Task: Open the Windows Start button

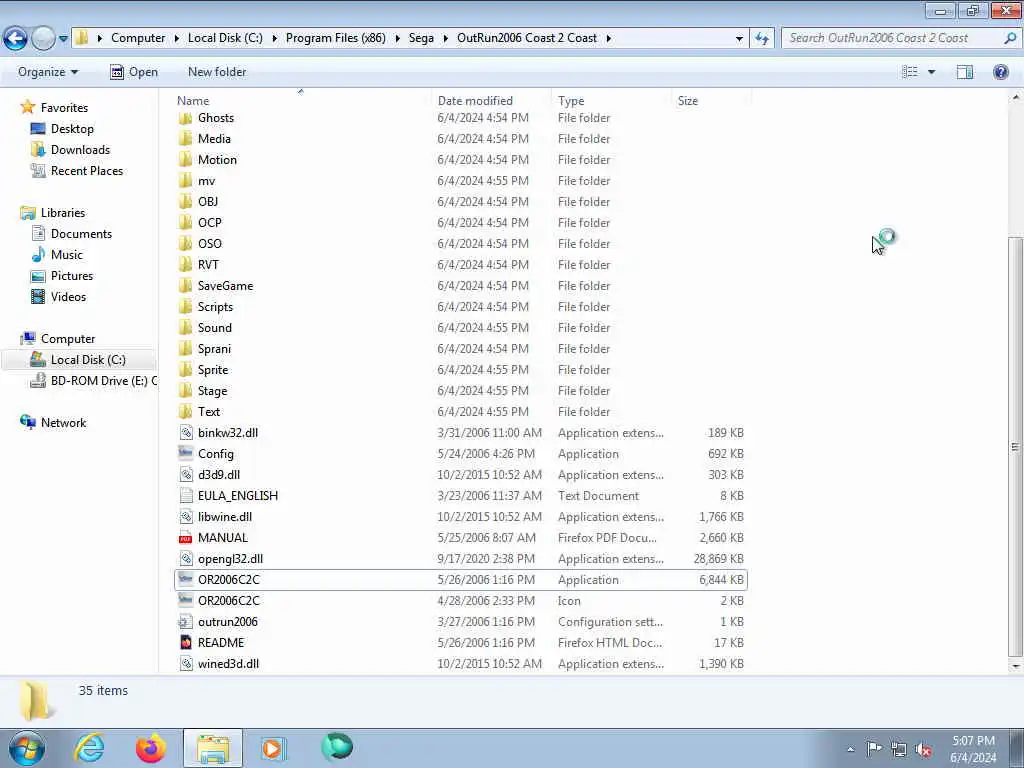Action: (27, 748)
